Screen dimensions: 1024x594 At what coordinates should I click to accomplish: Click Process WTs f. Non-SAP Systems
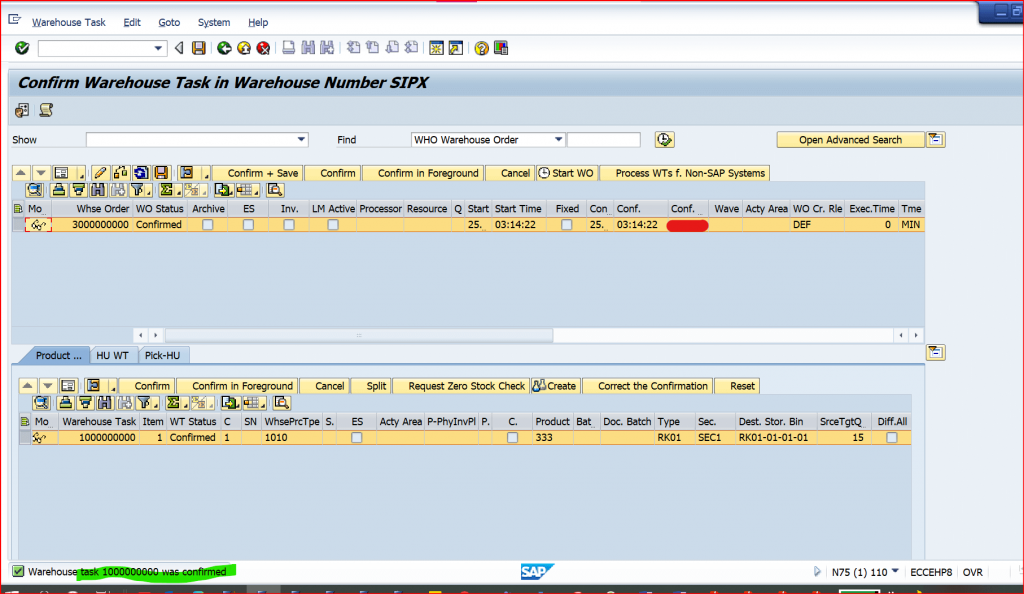coord(684,173)
